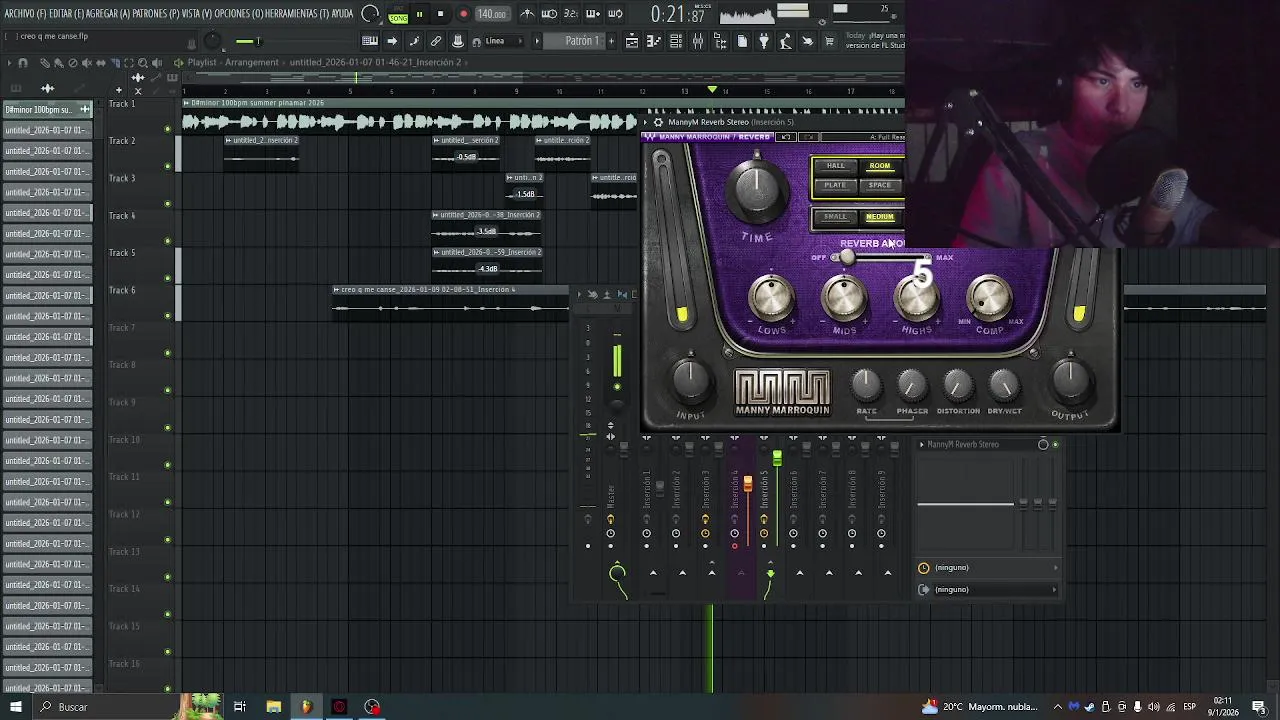This screenshot has width=1280, height=720.
Task: Toggle SONG/PAT playback mode
Action: [x=398, y=15]
